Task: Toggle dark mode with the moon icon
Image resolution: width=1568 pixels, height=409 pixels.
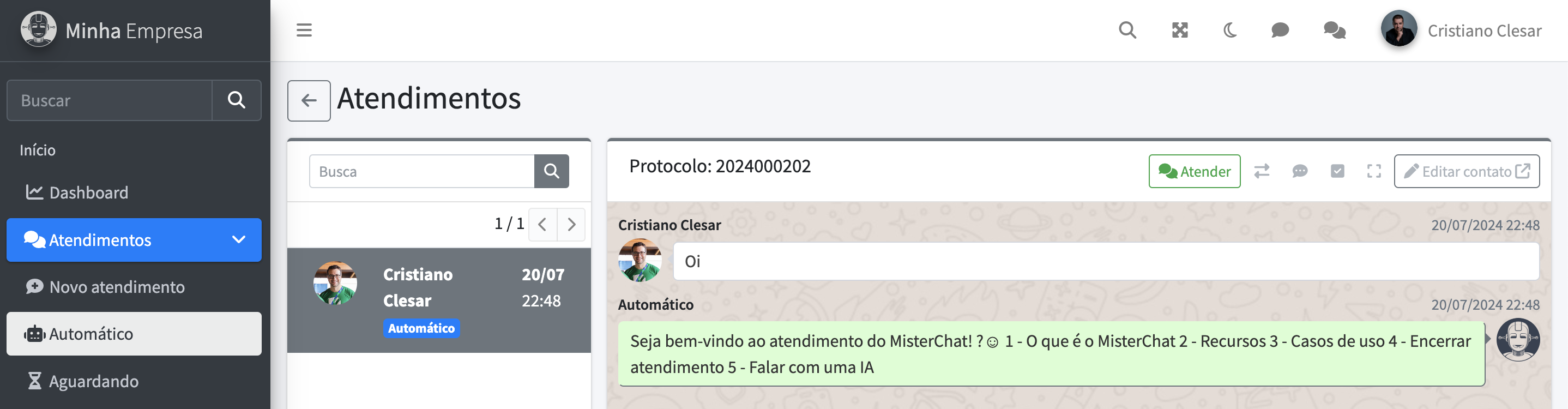Action: [1230, 31]
